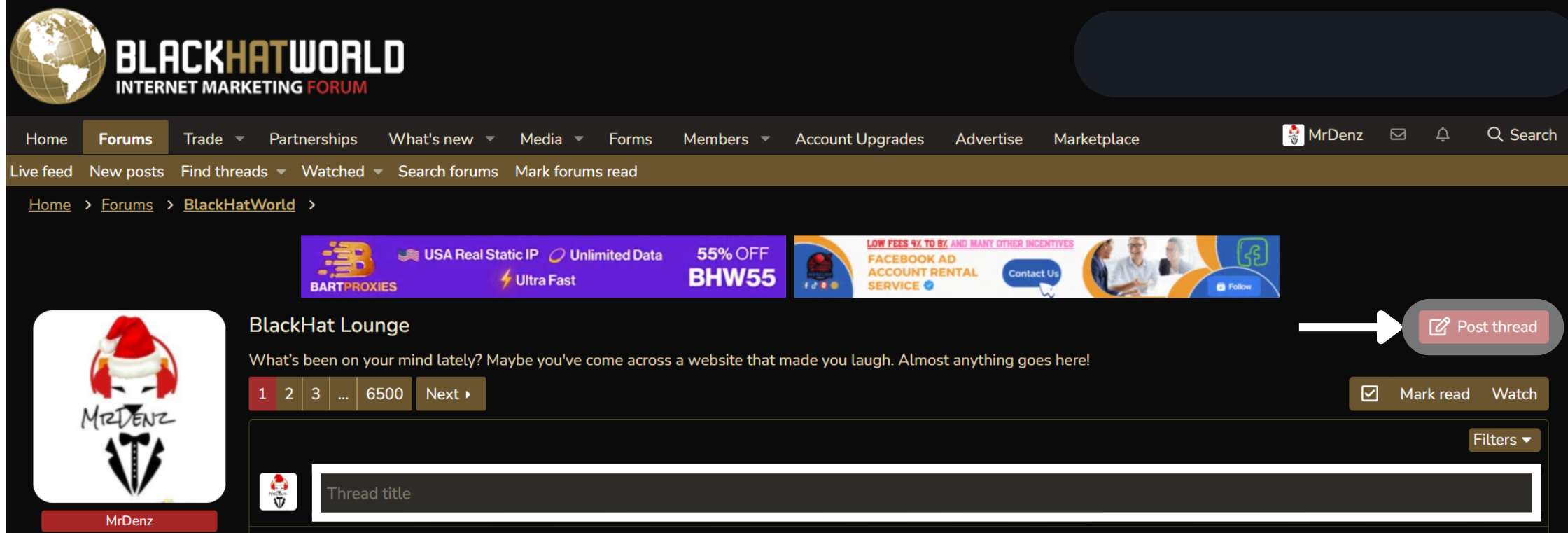Click the Mark read button
The width and height of the screenshot is (1568, 533).
pyautogui.click(x=1434, y=394)
